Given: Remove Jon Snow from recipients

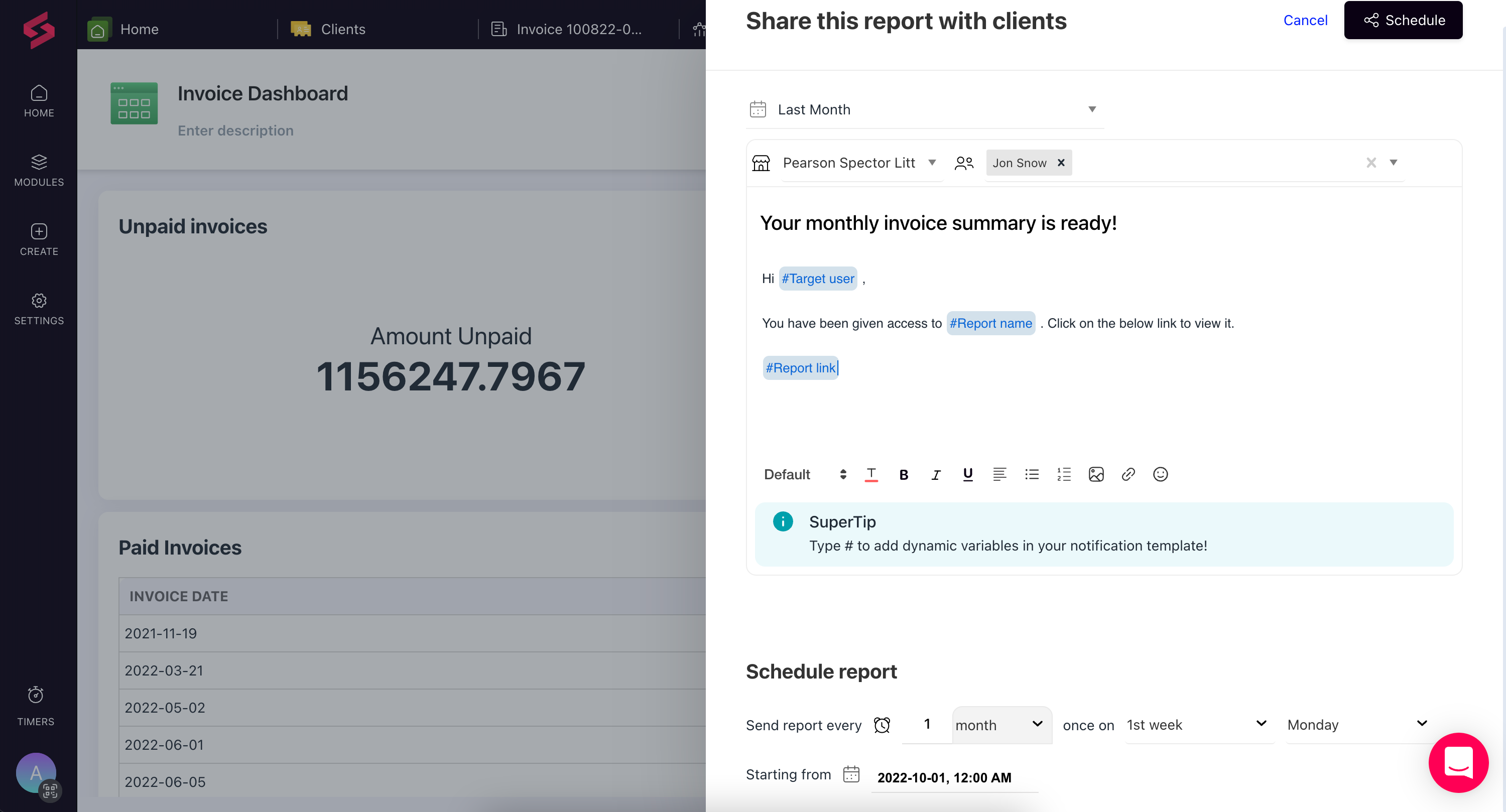Looking at the screenshot, I should pyautogui.click(x=1061, y=163).
